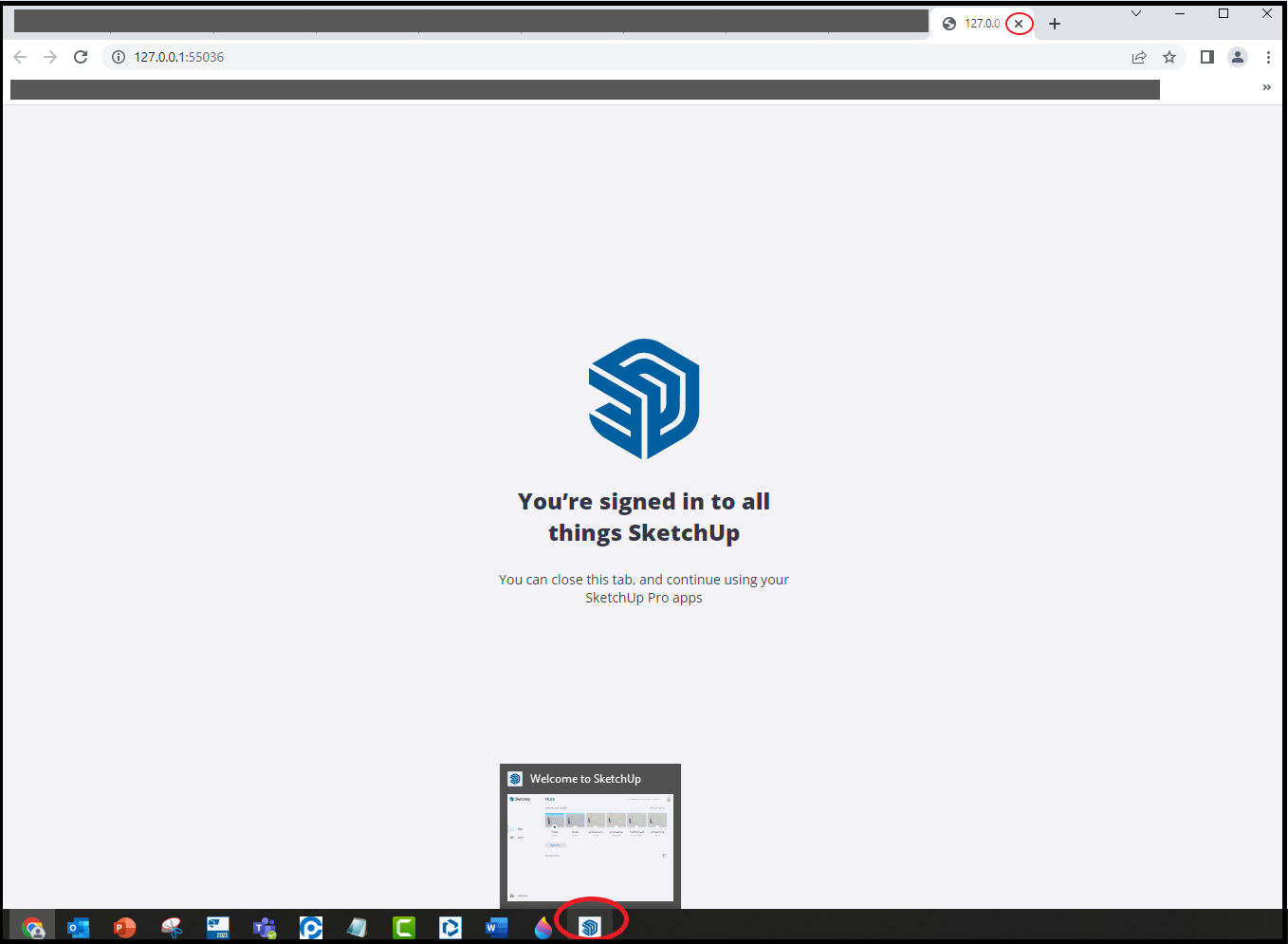The width and height of the screenshot is (1288, 944).
Task: Open Outlook from the taskbar
Action: point(78,927)
